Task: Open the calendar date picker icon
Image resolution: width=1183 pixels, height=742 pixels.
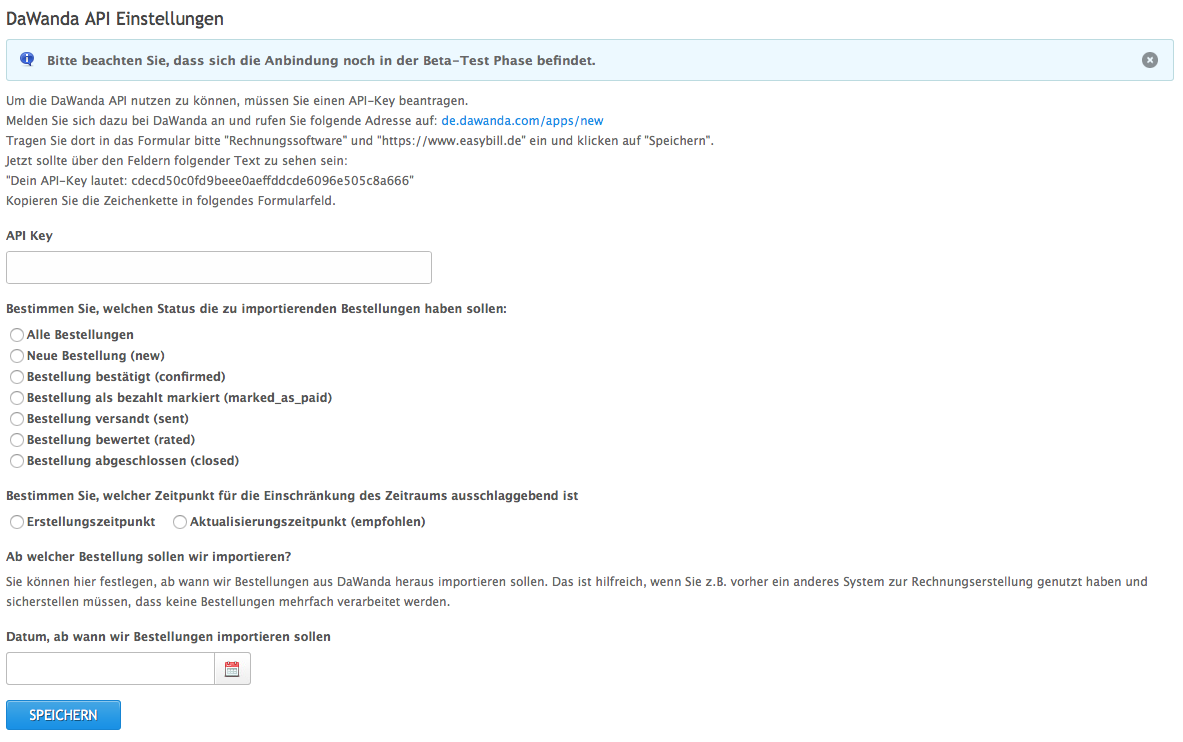Action: (232, 669)
